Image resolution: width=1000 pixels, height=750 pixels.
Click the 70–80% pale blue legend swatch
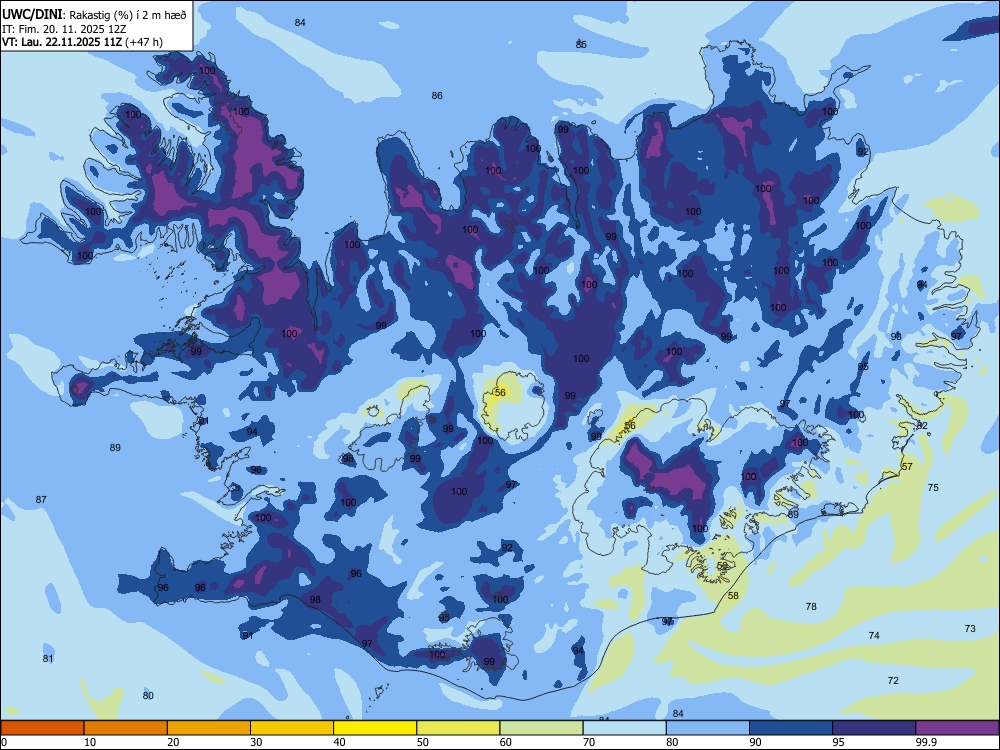point(624,728)
